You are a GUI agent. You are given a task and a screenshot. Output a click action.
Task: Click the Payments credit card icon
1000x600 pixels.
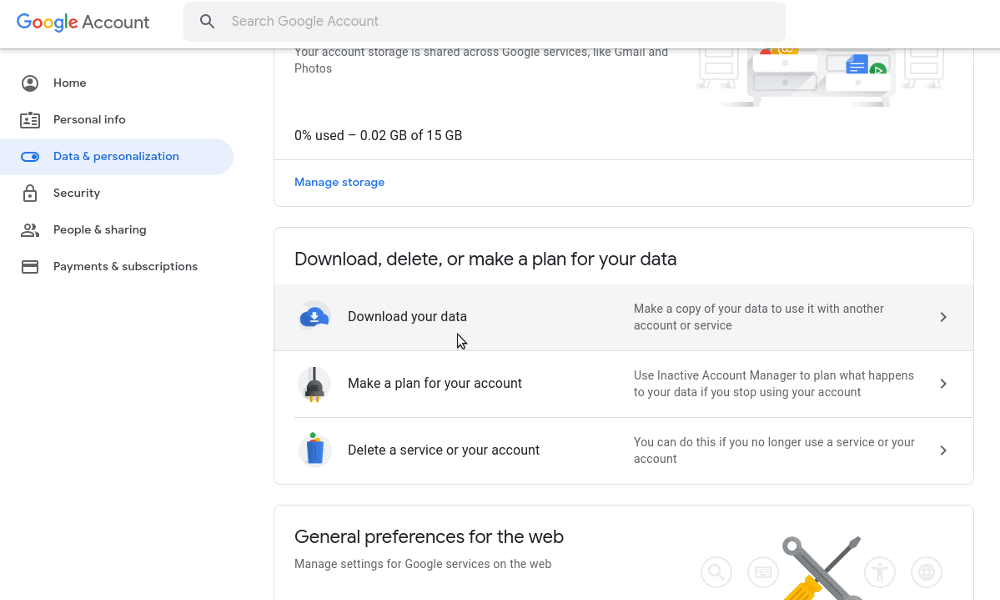[x=30, y=267]
